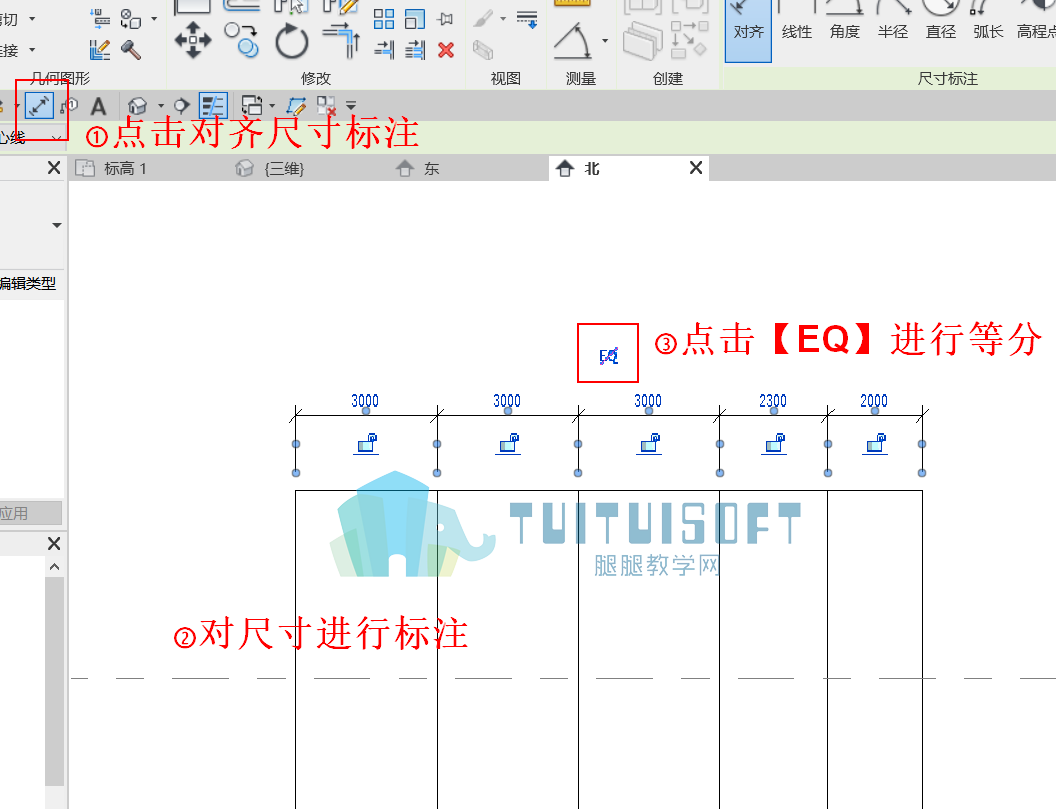Screen dimensions: 1056x809
Task: Close the Properties panel
Action: point(55,168)
